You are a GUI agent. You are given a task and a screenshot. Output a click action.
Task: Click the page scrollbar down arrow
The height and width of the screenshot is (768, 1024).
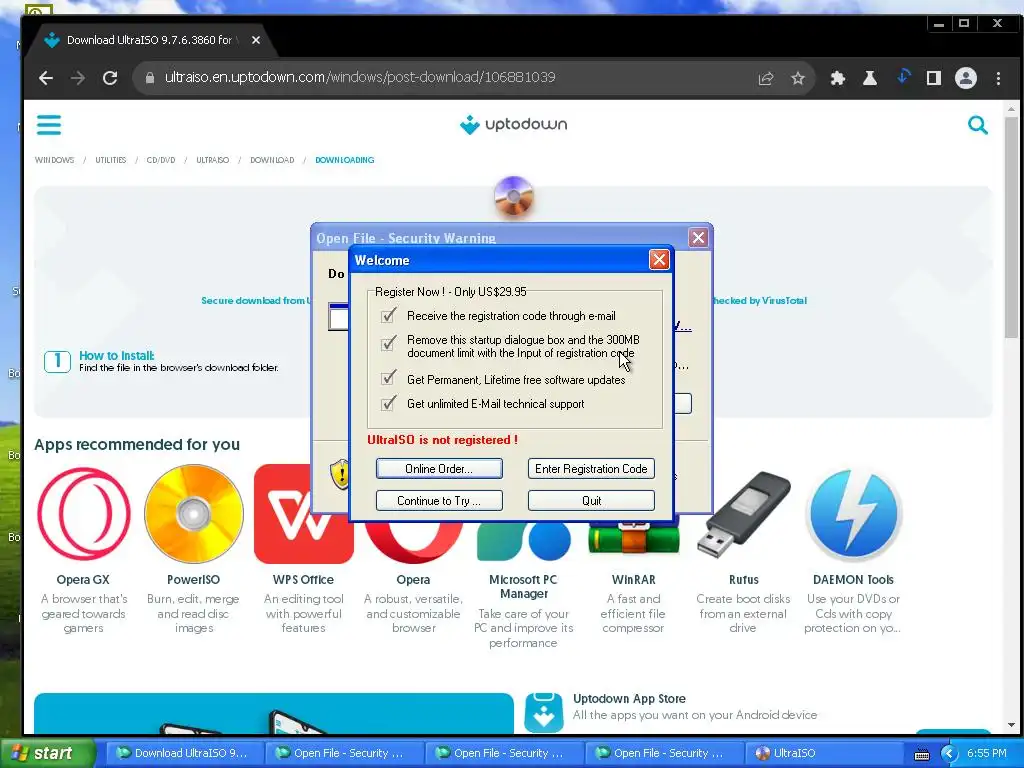(1012, 725)
